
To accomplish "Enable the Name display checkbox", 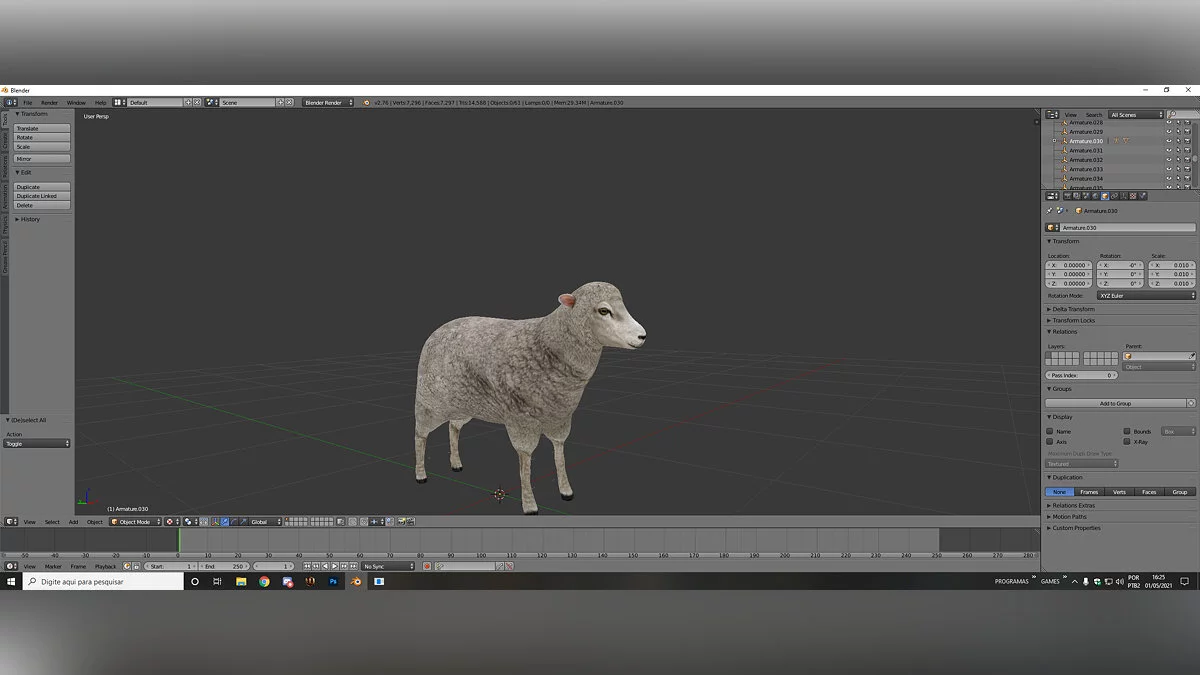I will coord(1050,431).
